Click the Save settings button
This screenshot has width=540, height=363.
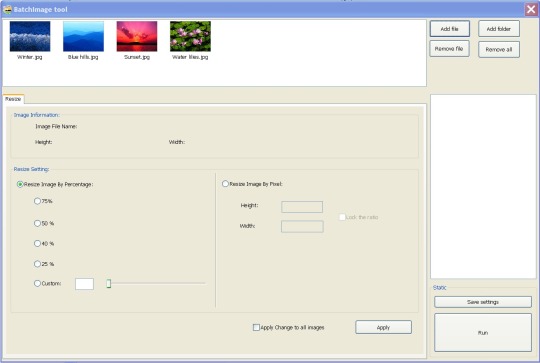tap(483, 302)
